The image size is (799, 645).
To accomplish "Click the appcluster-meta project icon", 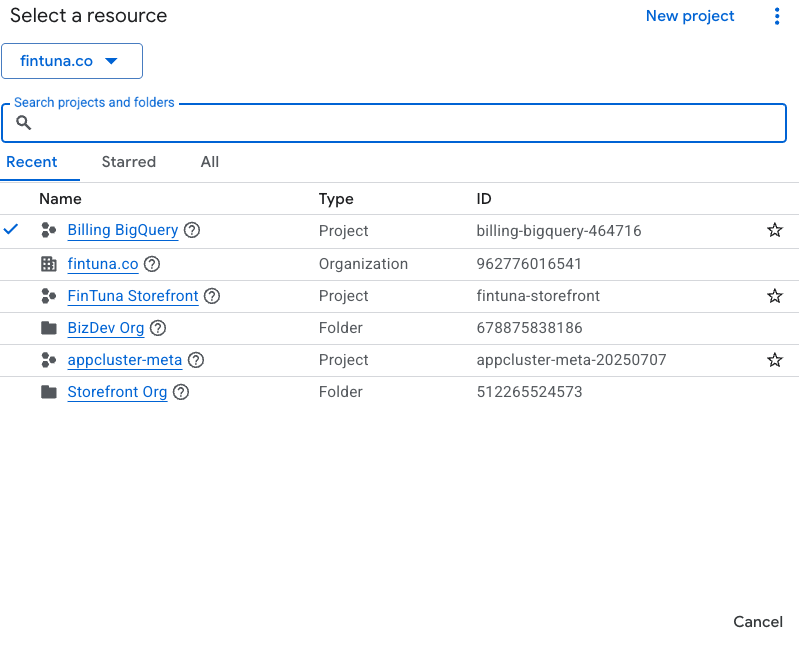I will (x=48, y=360).
